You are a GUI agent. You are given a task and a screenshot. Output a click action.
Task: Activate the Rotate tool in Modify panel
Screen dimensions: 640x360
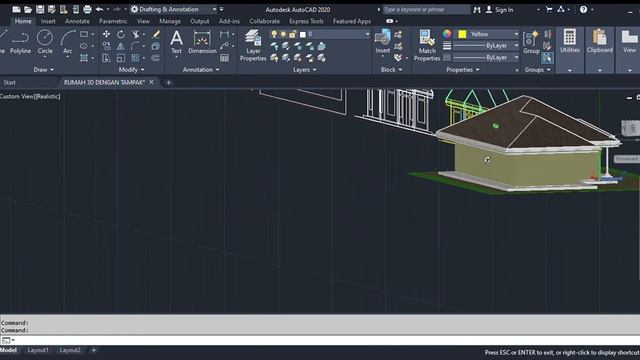(121, 34)
